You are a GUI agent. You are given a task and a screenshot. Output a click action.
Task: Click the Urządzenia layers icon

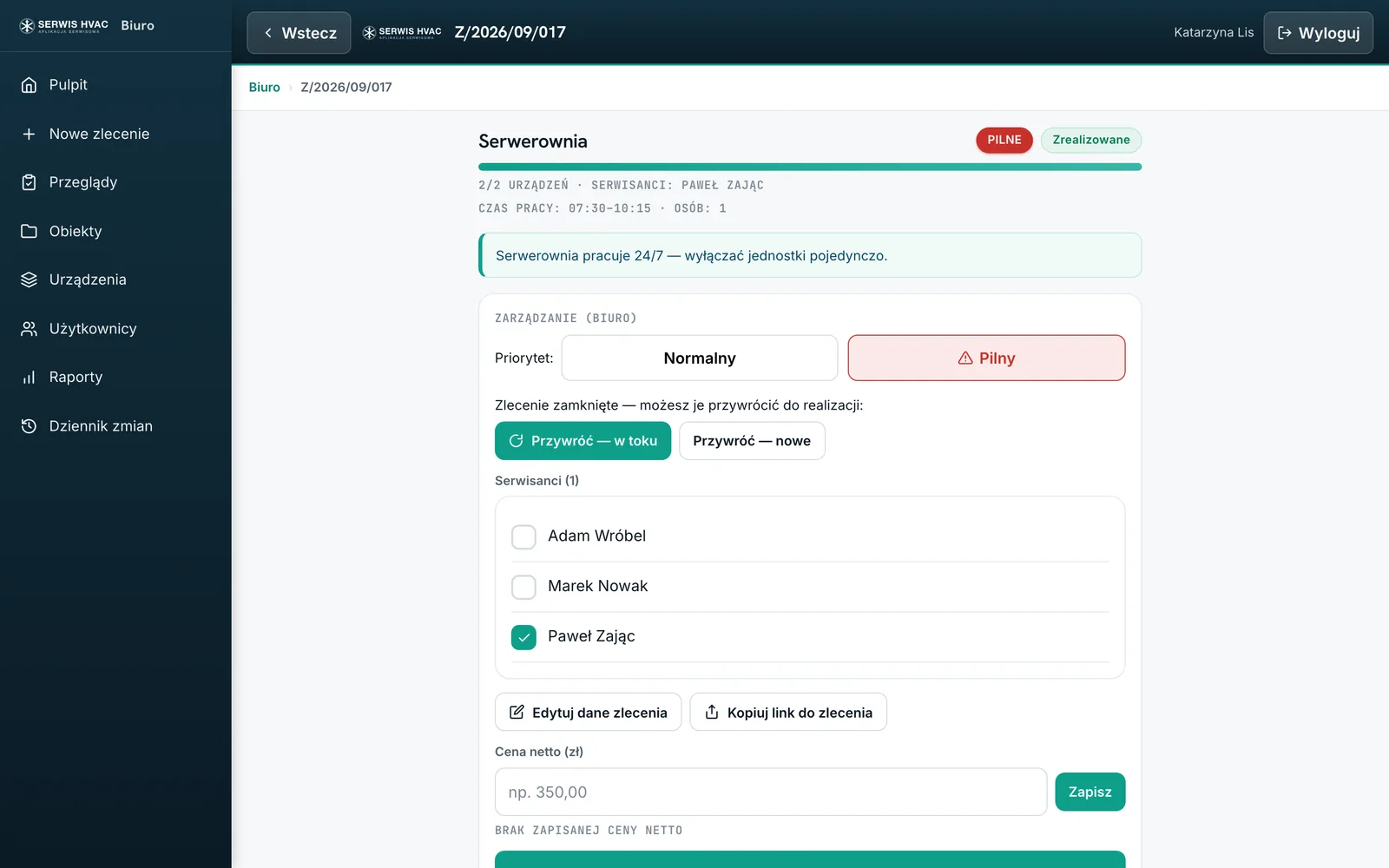point(29,279)
